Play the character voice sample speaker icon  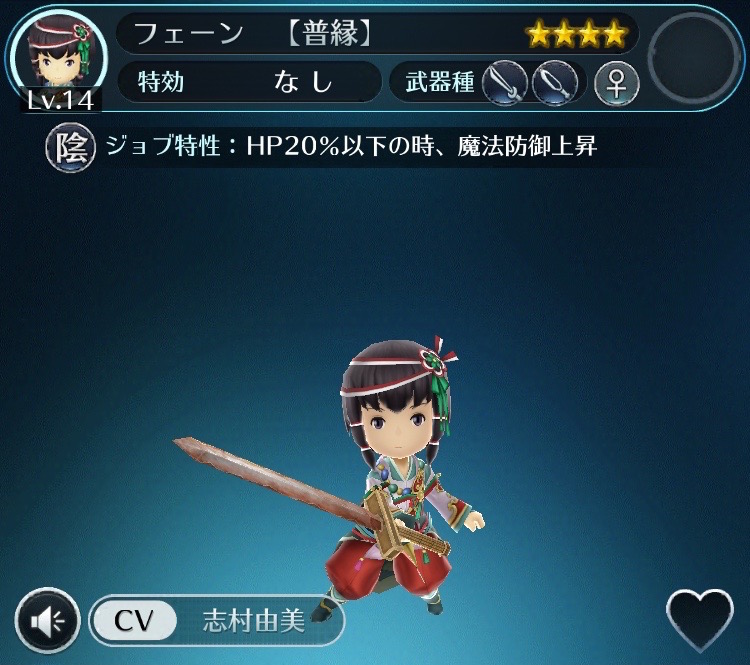(x=47, y=621)
